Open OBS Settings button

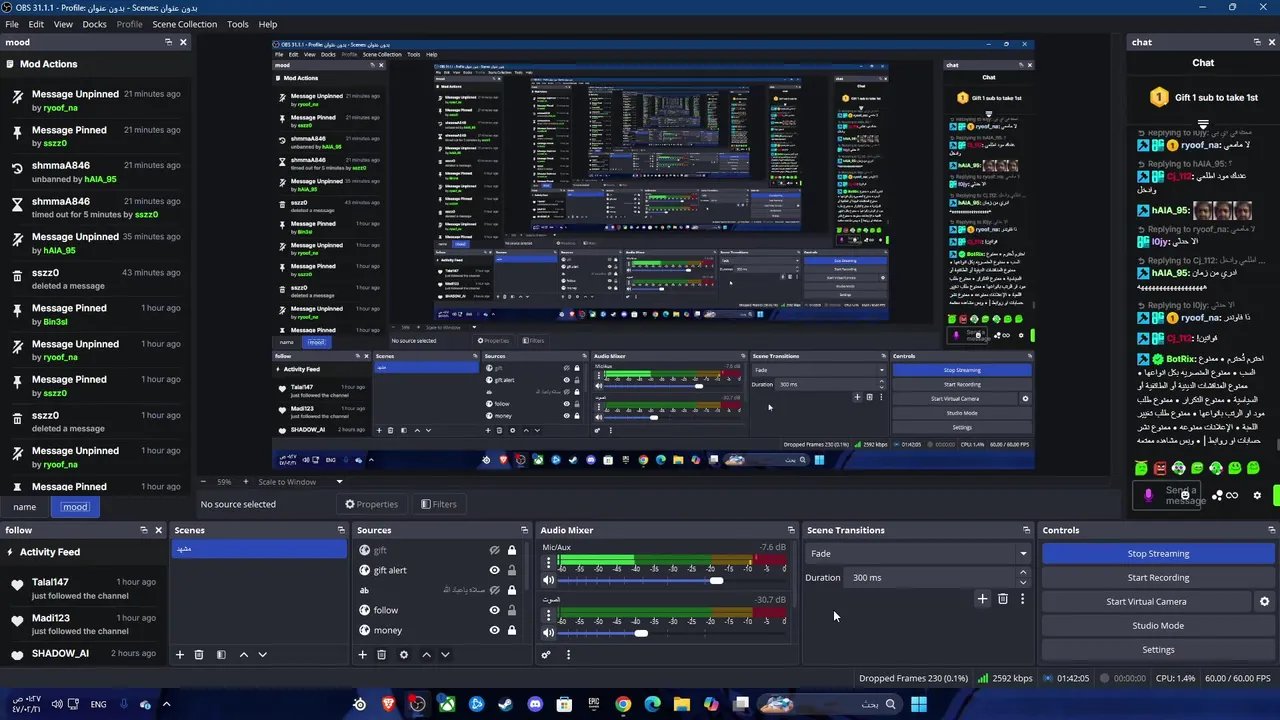[x=1158, y=650]
